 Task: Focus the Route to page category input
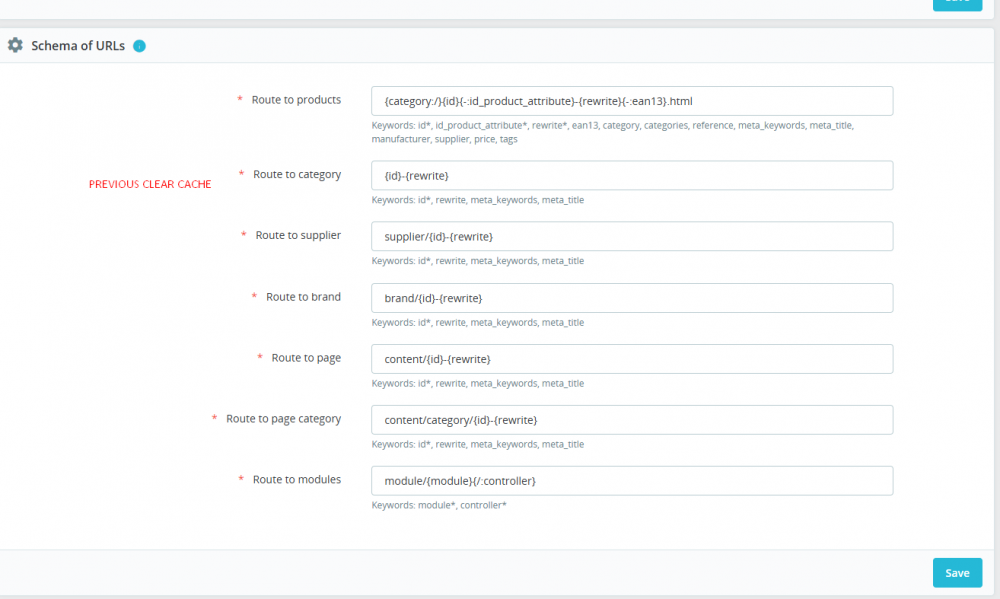point(631,420)
